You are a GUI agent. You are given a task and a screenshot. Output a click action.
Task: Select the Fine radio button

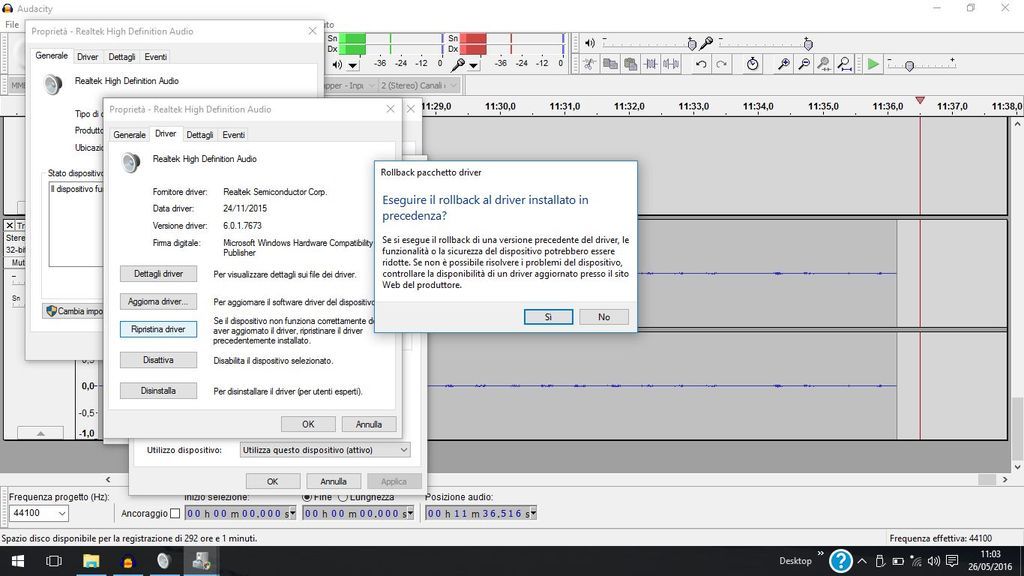[x=308, y=497]
